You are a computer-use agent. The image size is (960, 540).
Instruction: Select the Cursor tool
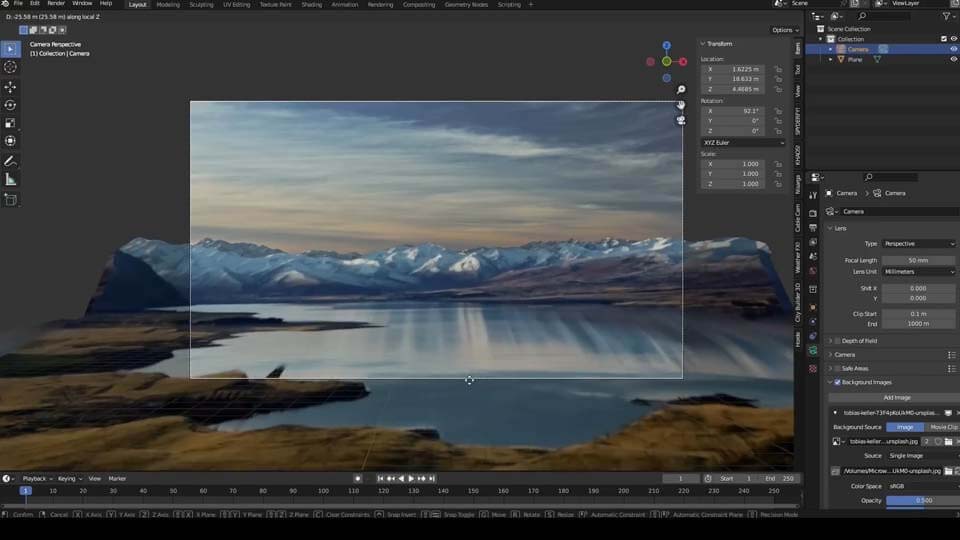pyautogui.click(x=10, y=67)
